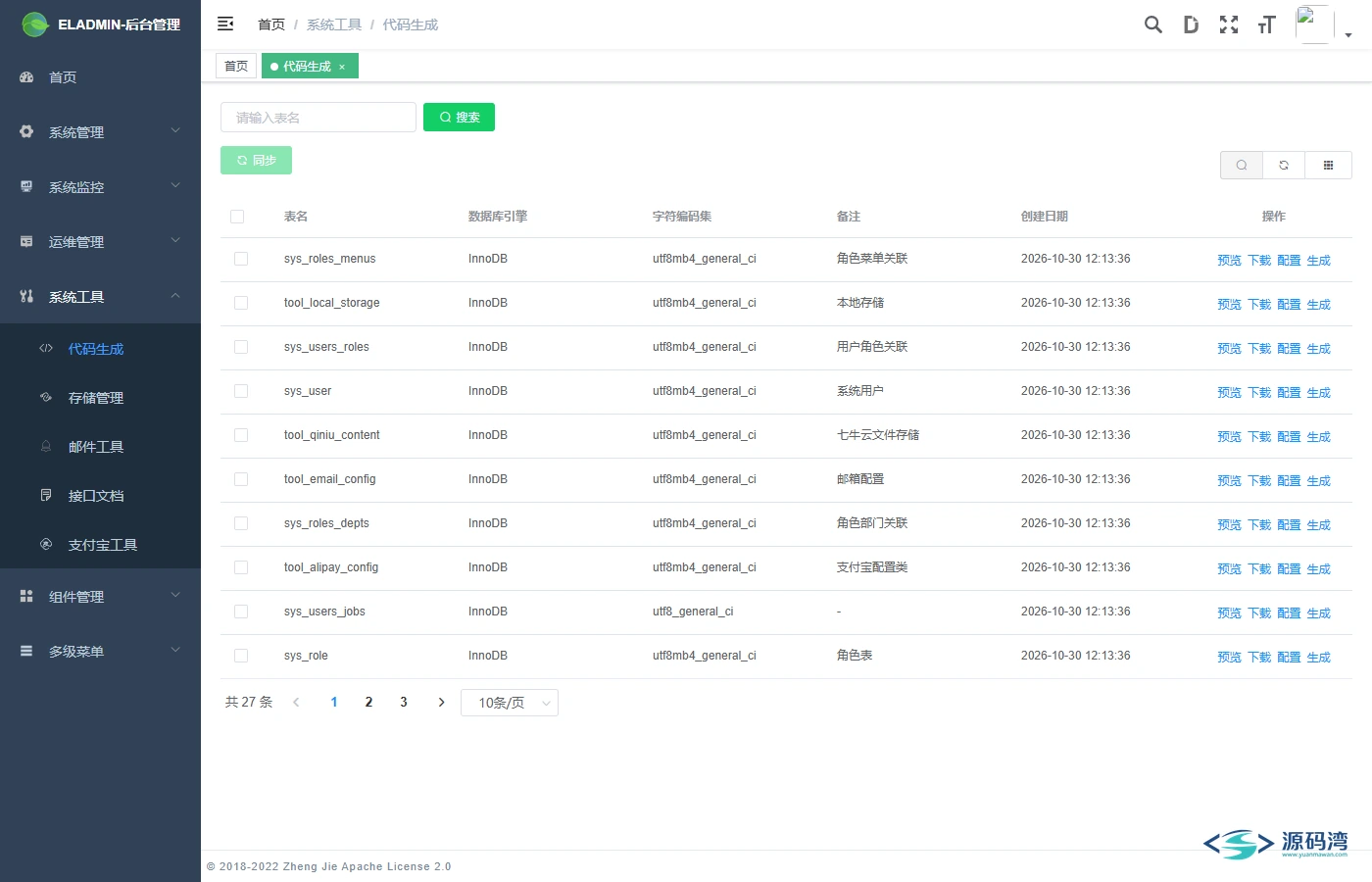Viewport: 1372px width, 882px height.
Task: Open 邮件工具 menu item
Action: (100, 447)
